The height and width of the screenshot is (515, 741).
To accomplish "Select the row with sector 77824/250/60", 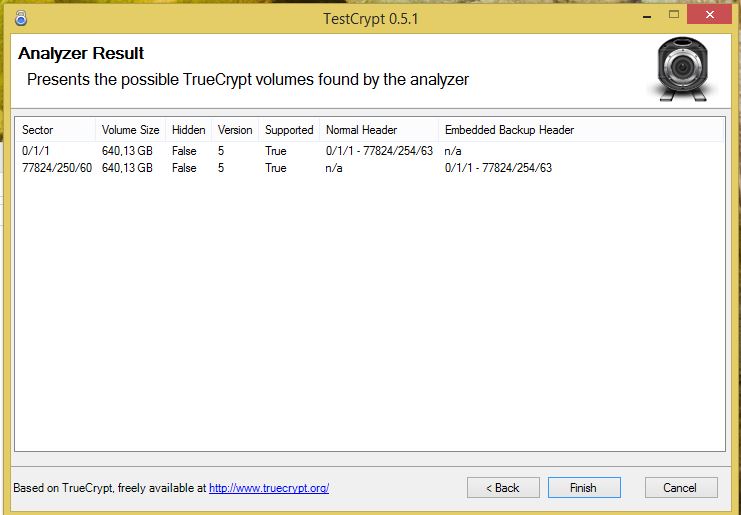I will (370, 168).
